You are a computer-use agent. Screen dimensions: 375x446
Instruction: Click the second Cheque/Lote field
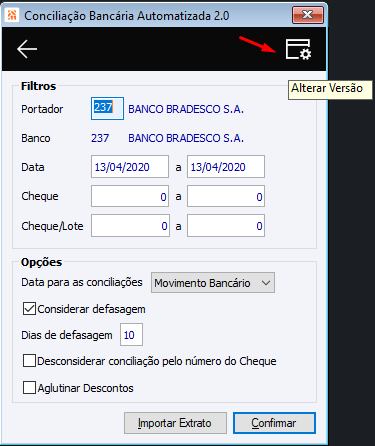click(226, 226)
